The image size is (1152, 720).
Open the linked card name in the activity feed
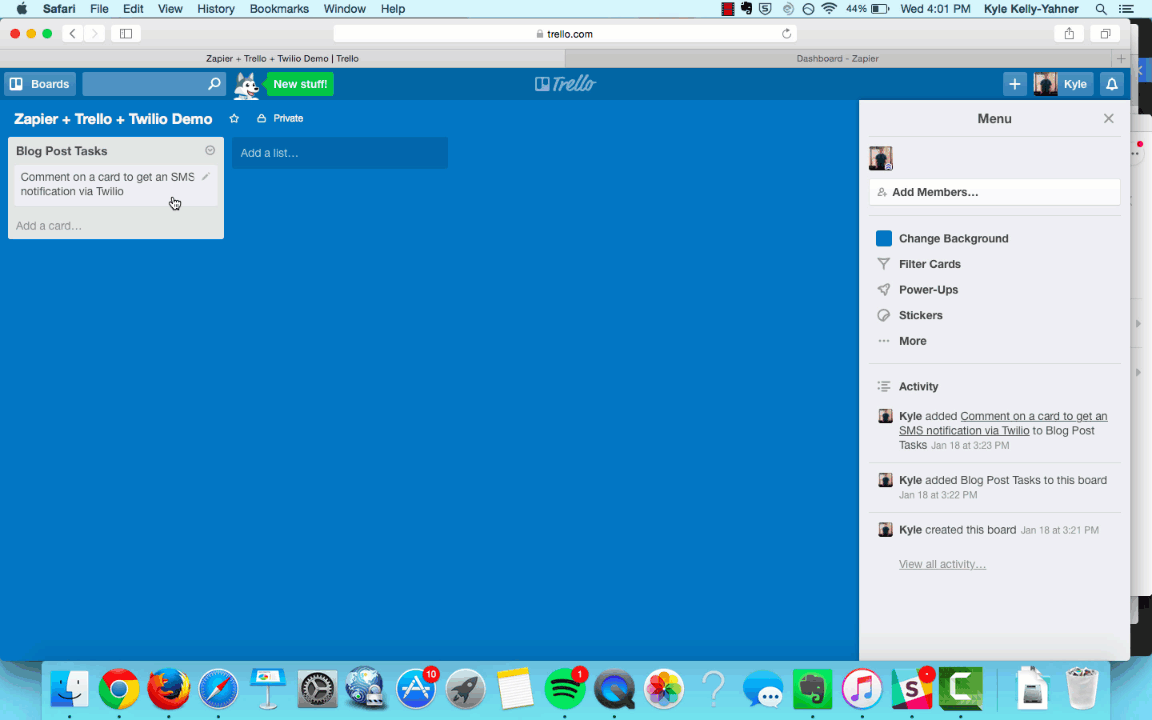pyautogui.click(x=1003, y=423)
